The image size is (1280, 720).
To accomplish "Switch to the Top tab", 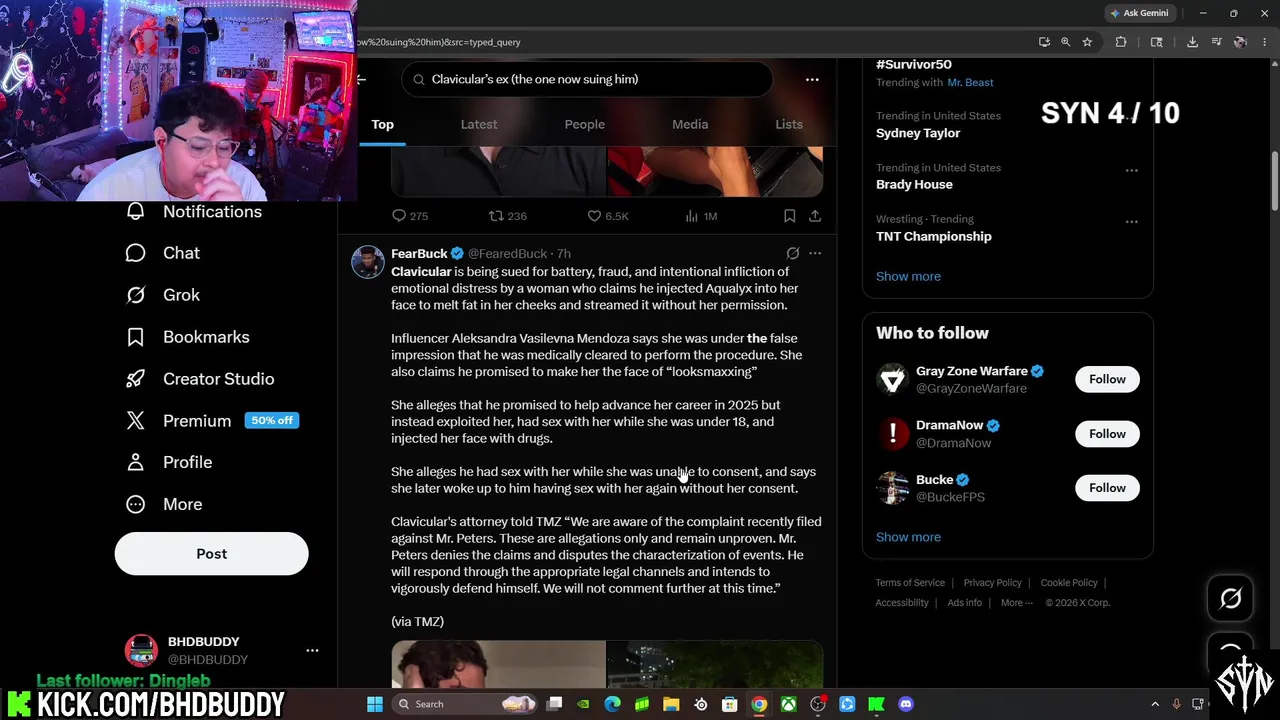I will tap(382, 124).
